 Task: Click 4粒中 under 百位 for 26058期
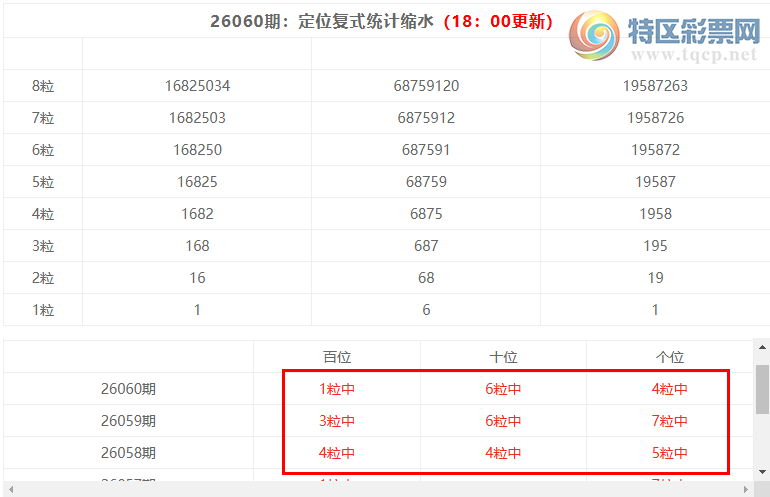[x=337, y=453]
